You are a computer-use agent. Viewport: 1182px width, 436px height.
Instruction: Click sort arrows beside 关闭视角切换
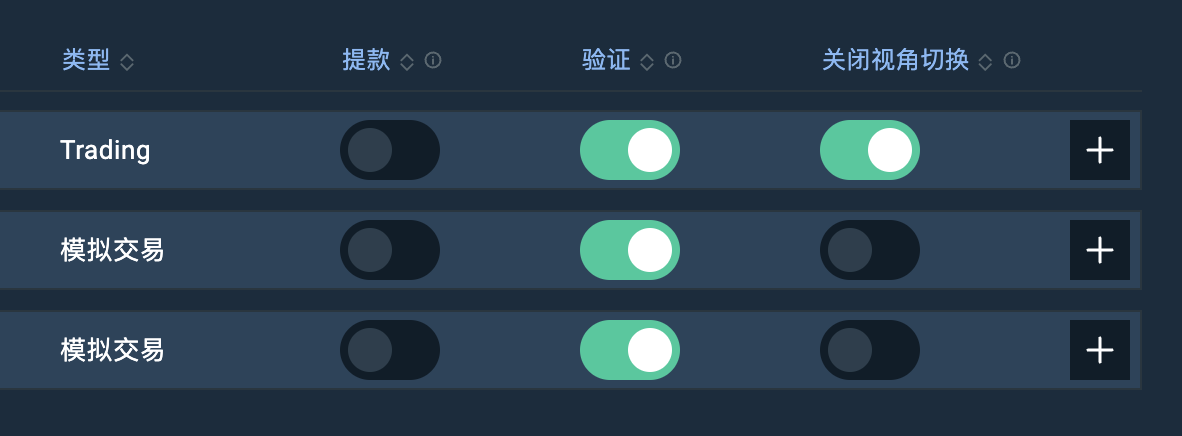click(985, 62)
